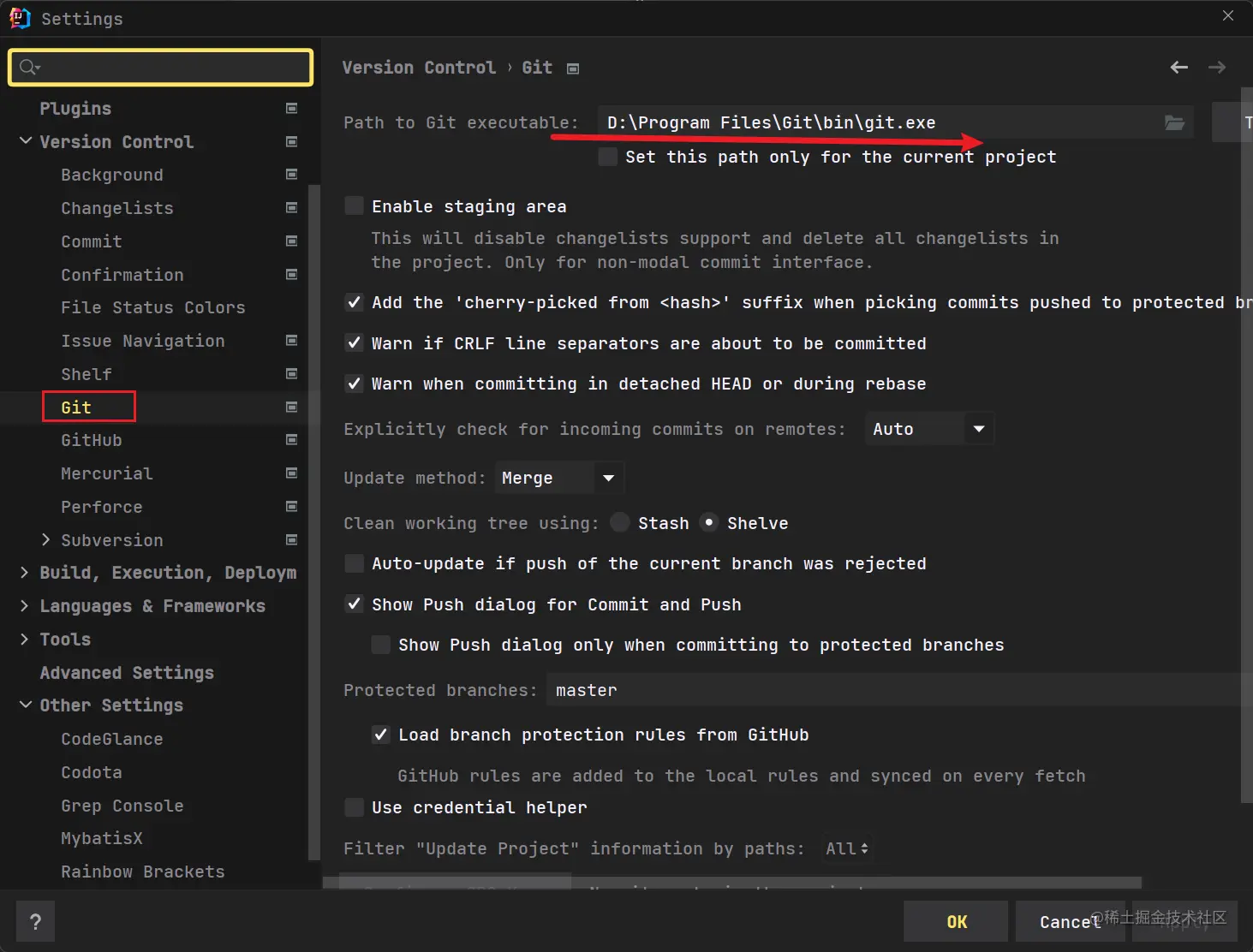
Task: Click the Path to Git executable field
Action: point(896,122)
